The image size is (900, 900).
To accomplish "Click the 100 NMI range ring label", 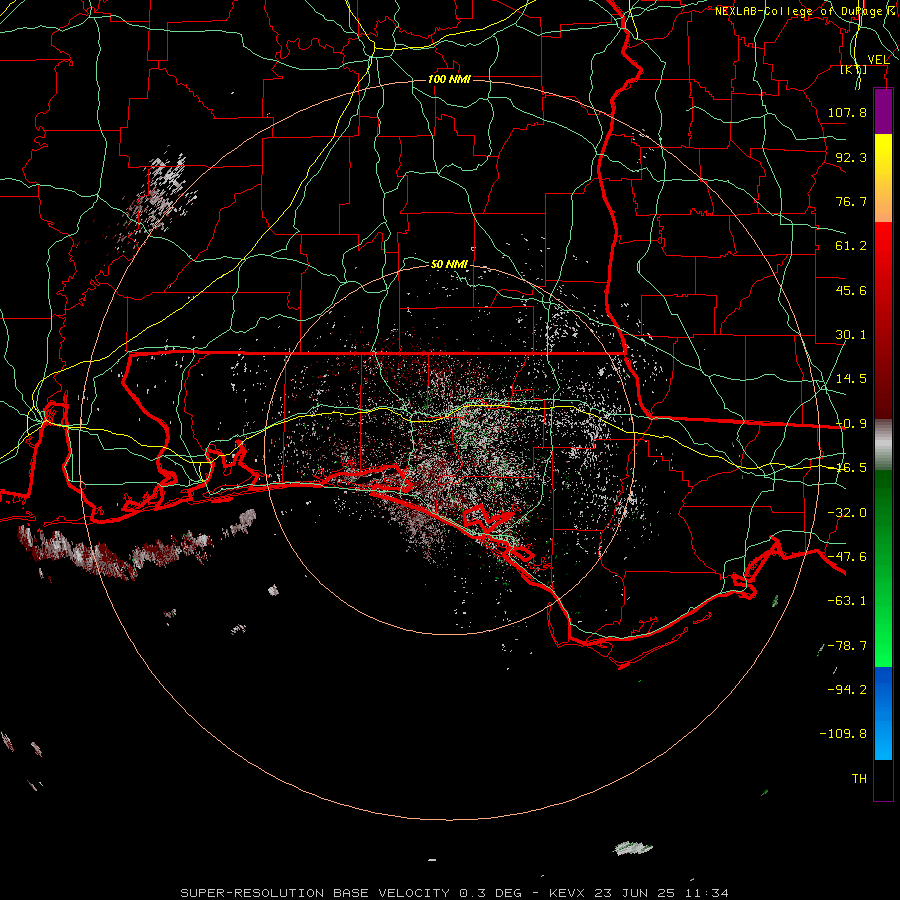I will pos(449,79).
